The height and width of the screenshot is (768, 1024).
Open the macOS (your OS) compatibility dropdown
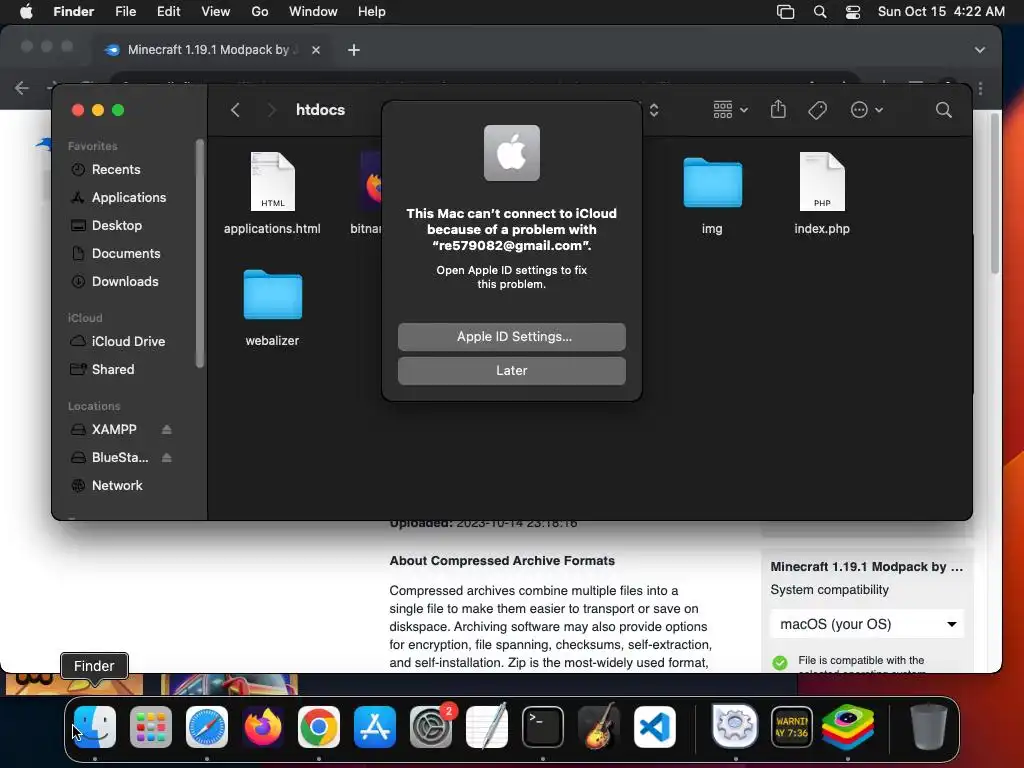click(x=867, y=625)
